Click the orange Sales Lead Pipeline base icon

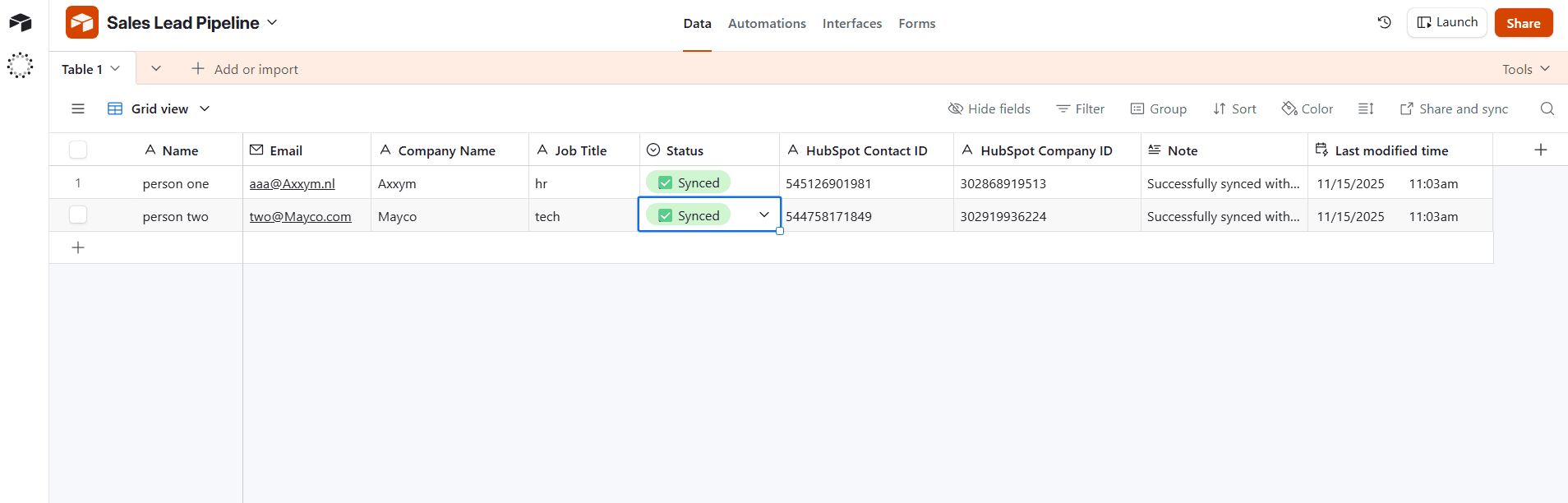point(82,23)
